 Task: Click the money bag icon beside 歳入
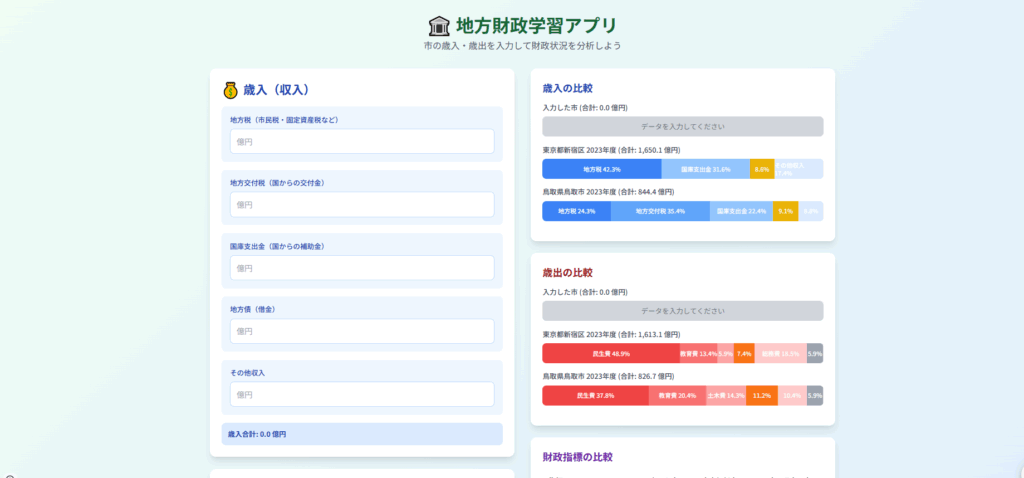coord(230,90)
